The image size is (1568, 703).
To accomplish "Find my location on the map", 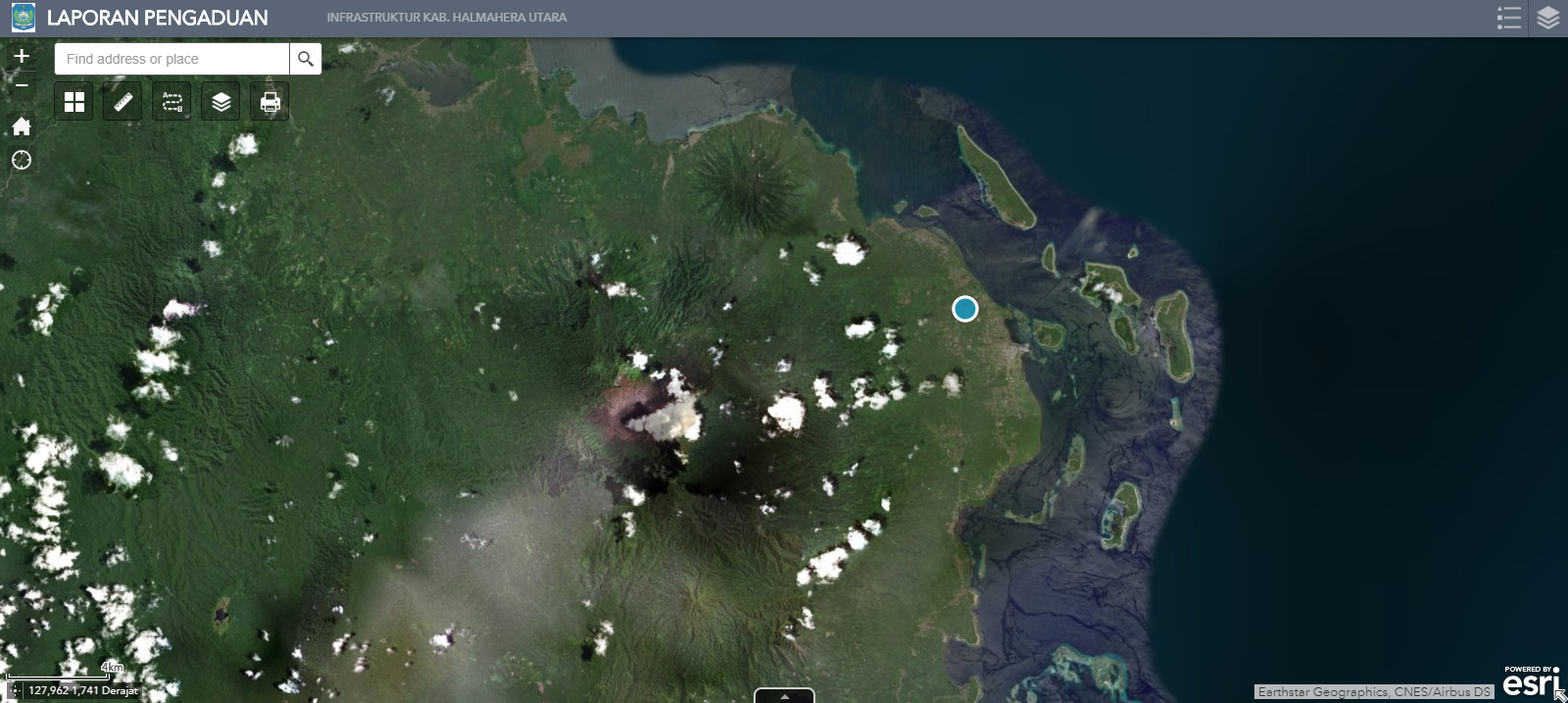I will (x=22, y=160).
